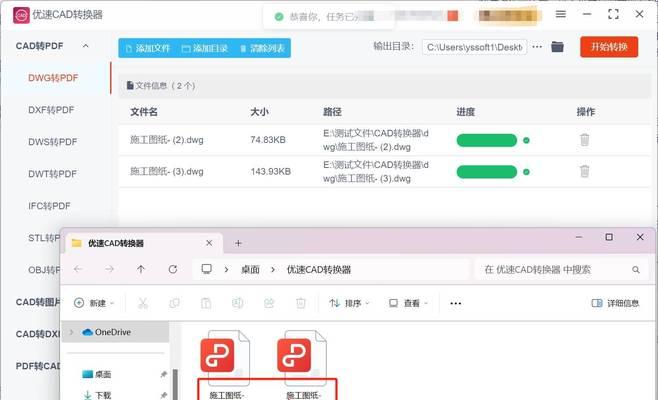This screenshot has width=658, height=400.
Task: Click the file name 施工图纸- (2).dwg
Action: [167, 140]
